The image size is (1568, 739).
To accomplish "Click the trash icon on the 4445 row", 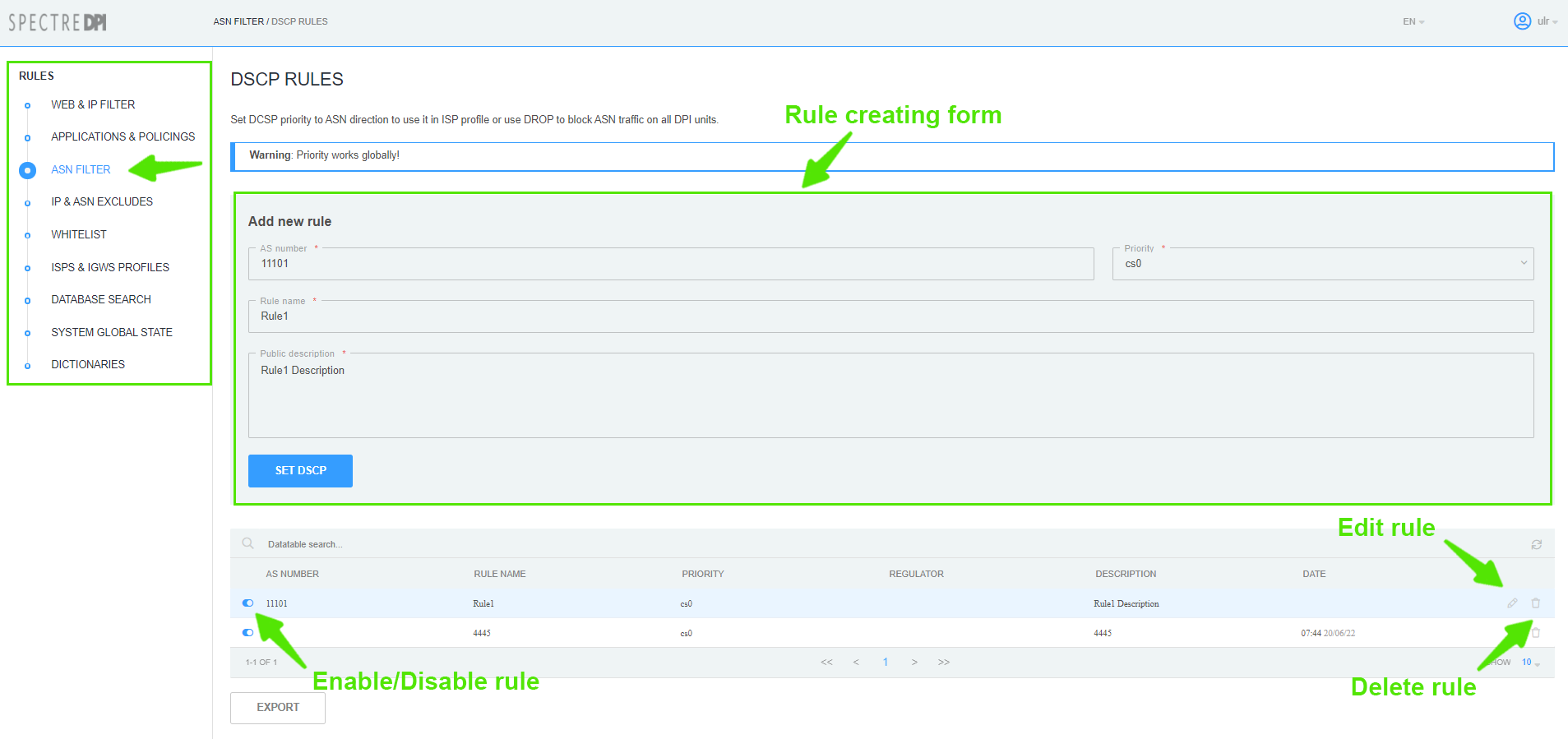I will click(x=1535, y=633).
